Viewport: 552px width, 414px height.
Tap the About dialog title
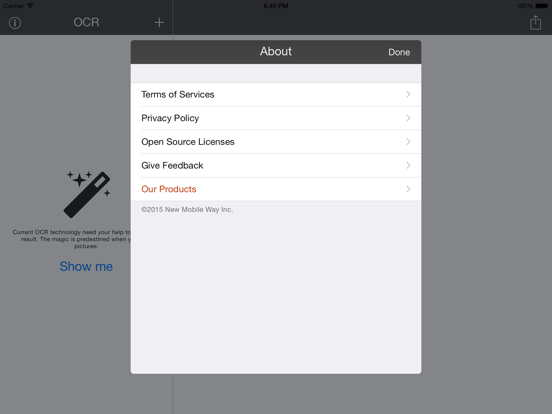point(276,51)
